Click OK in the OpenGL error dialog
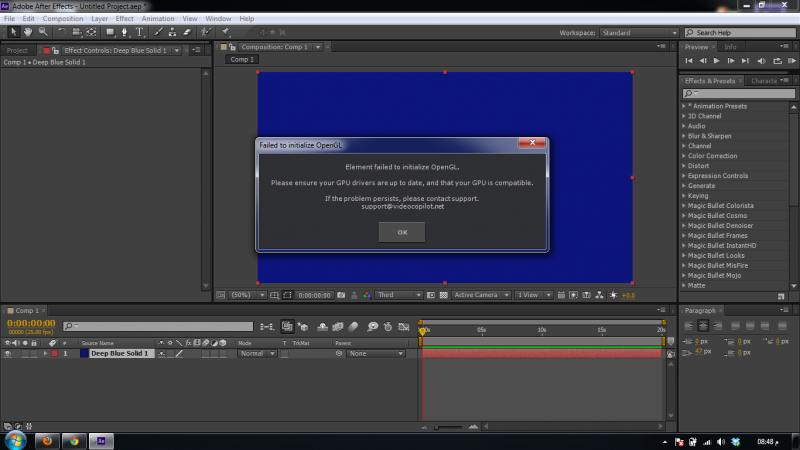The height and width of the screenshot is (450, 800). 402,232
